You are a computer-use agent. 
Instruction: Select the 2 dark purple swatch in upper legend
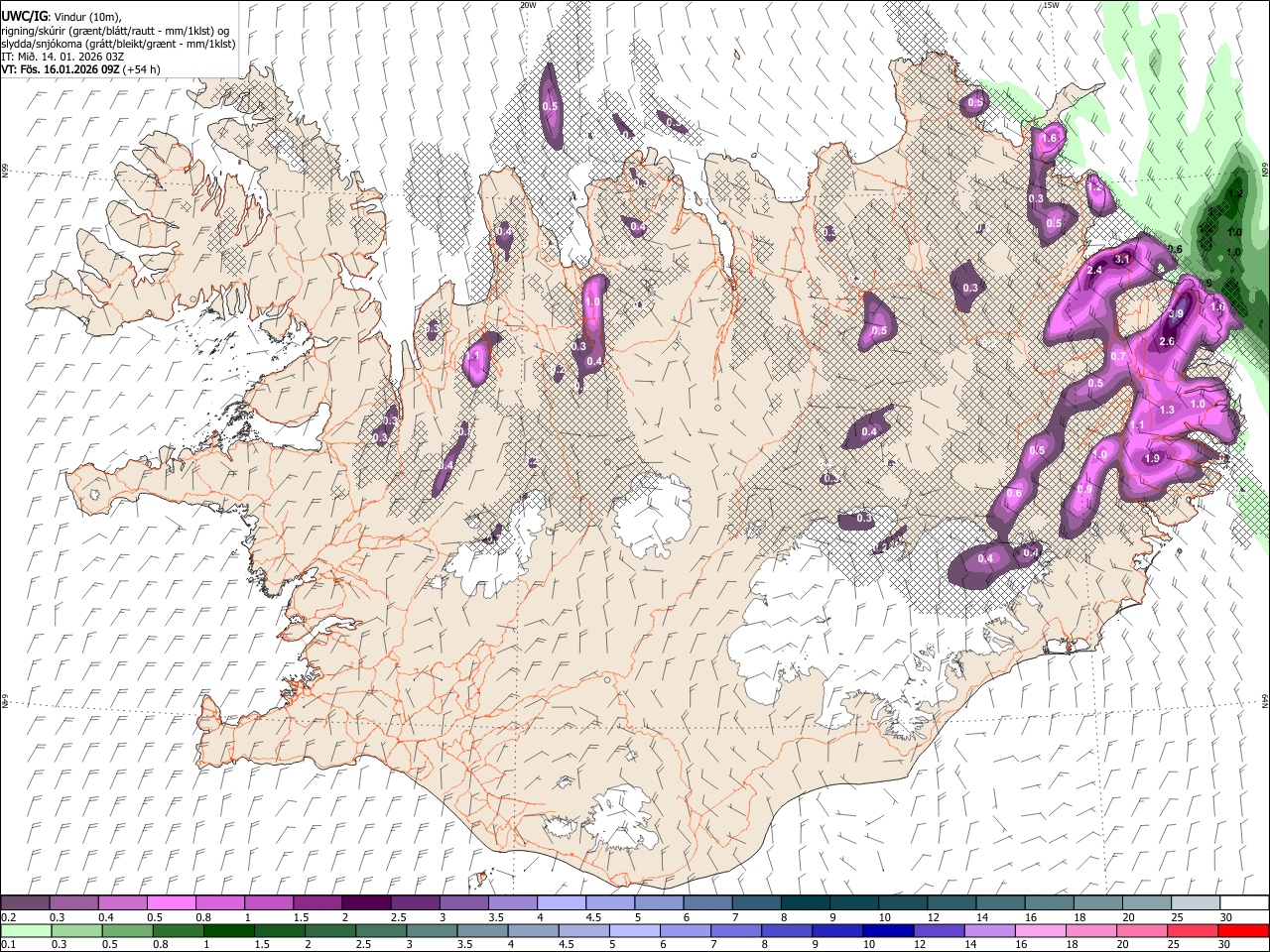(365, 903)
